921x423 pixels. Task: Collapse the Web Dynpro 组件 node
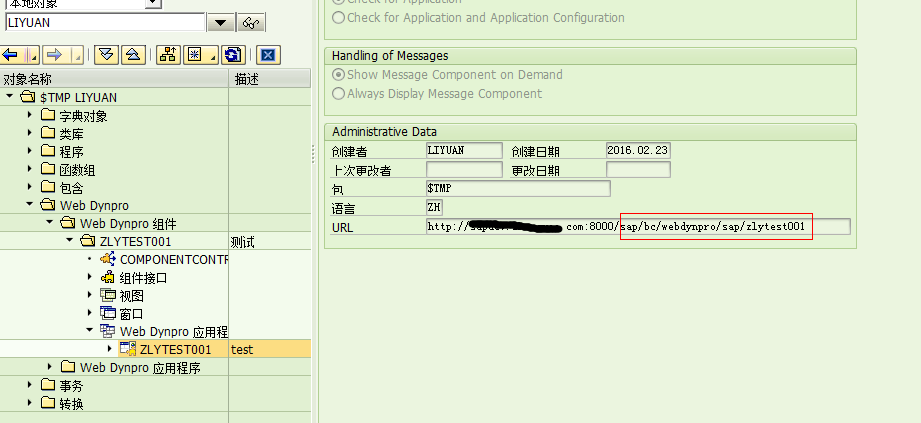(x=49, y=223)
